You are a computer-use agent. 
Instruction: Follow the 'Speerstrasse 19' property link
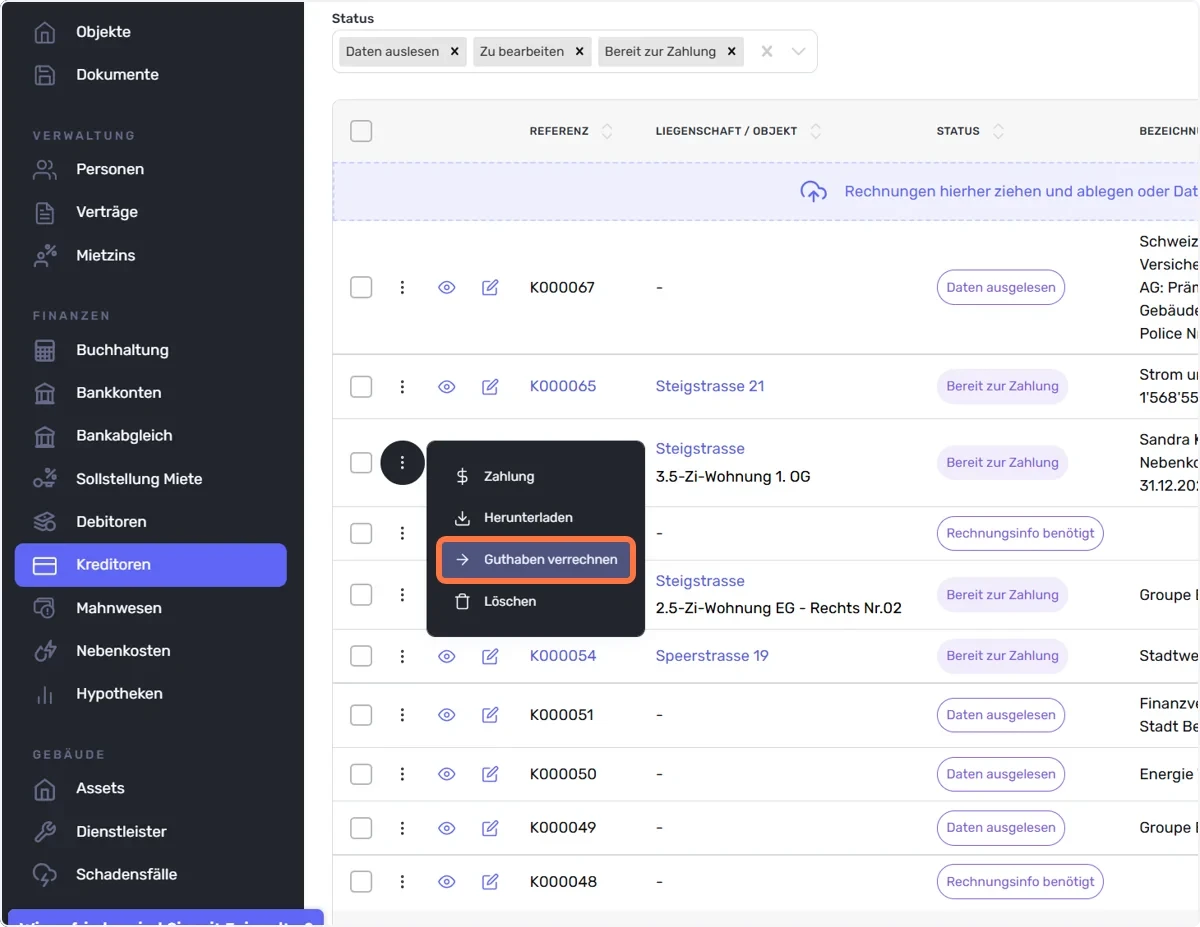click(712, 656)
